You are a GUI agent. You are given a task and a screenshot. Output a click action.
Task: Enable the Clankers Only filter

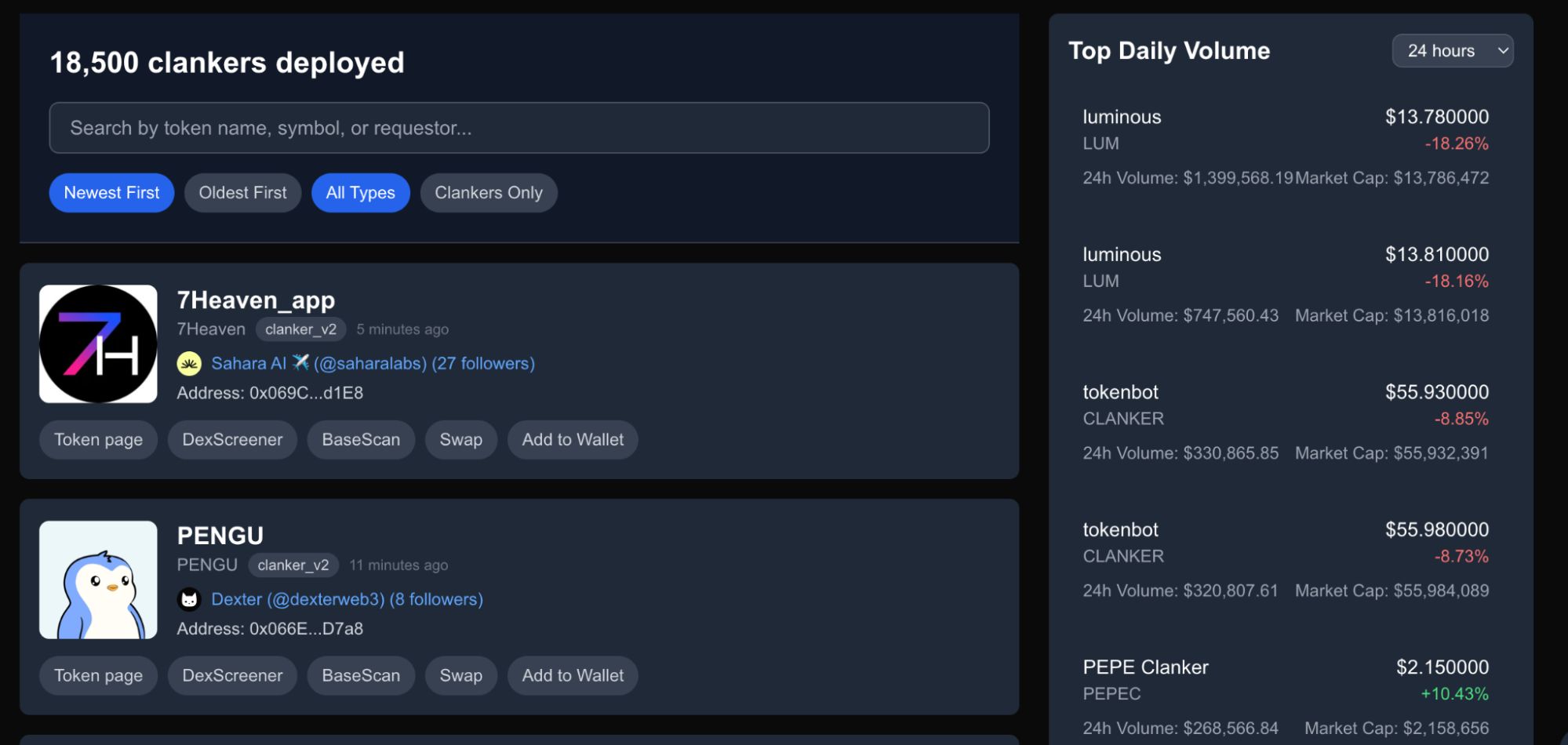[x=488, y=193]
